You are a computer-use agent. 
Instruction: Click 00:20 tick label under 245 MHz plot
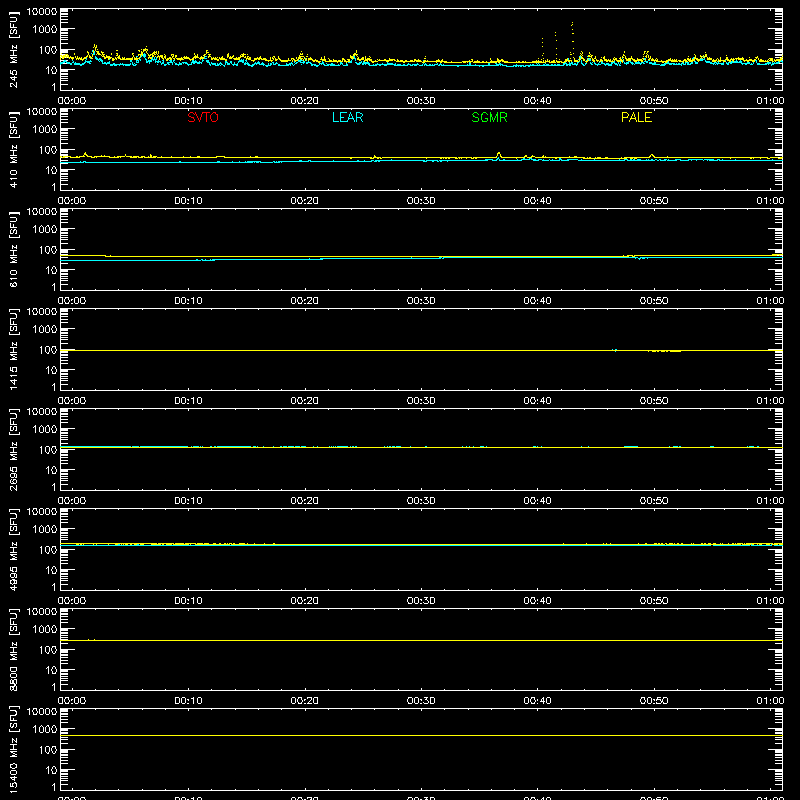point(305,101)
